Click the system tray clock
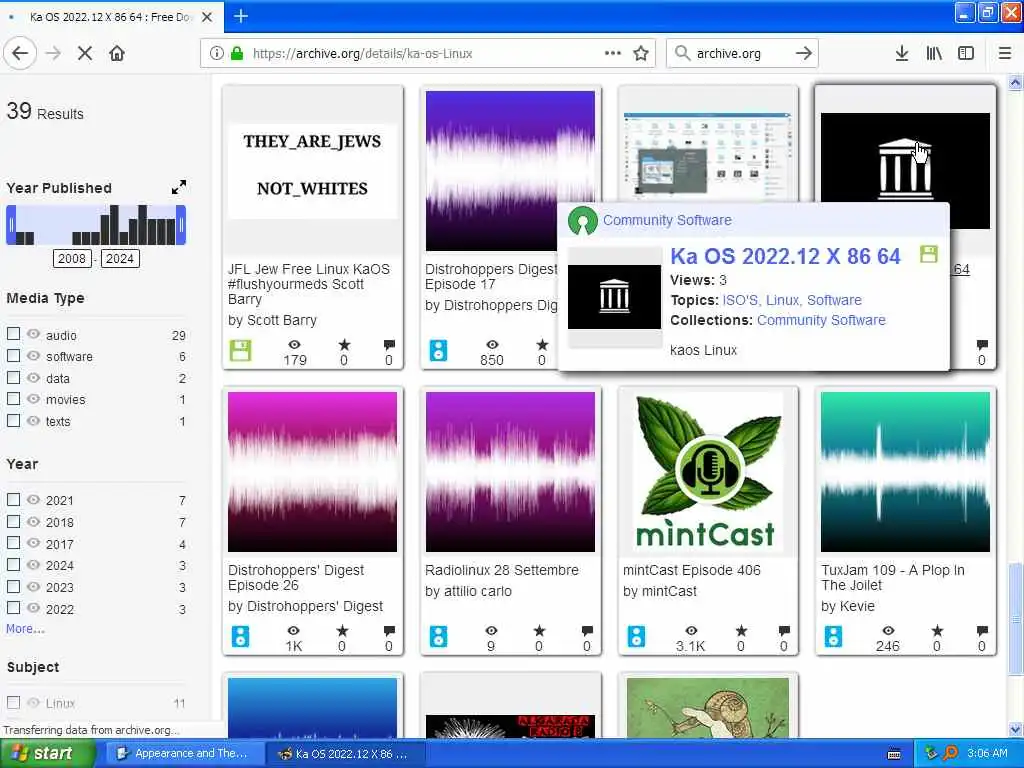This screenshot has width=1024, height=768. click(x=987, y=754)
